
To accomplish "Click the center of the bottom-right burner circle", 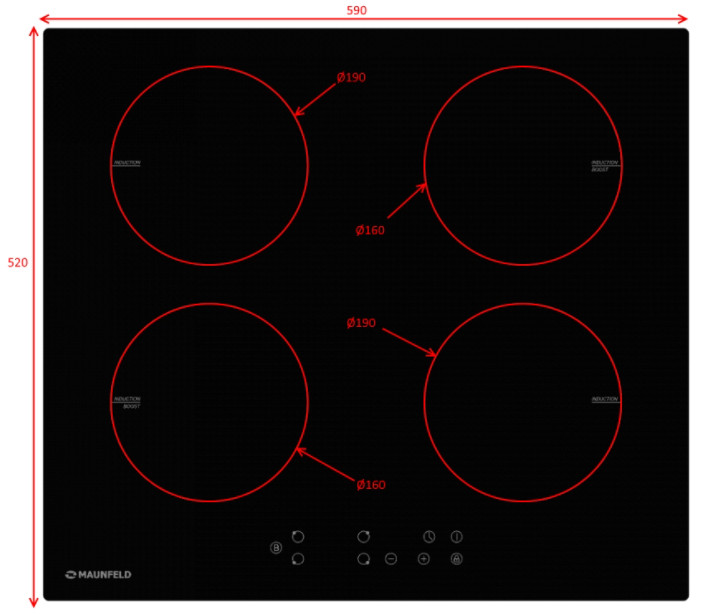I will pos(522,402).
